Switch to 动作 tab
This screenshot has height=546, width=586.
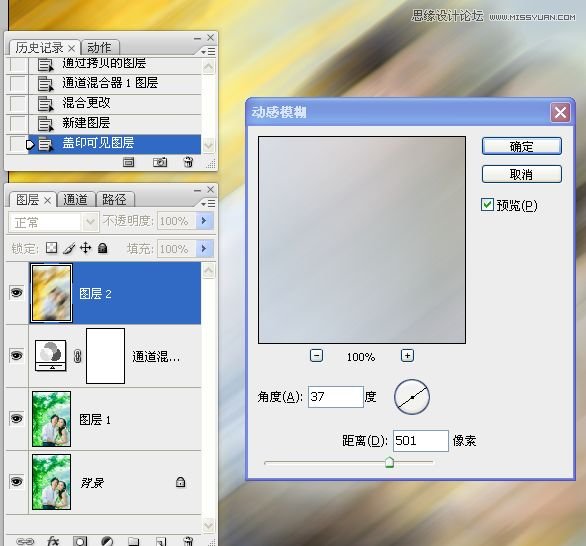coord(99,48)
